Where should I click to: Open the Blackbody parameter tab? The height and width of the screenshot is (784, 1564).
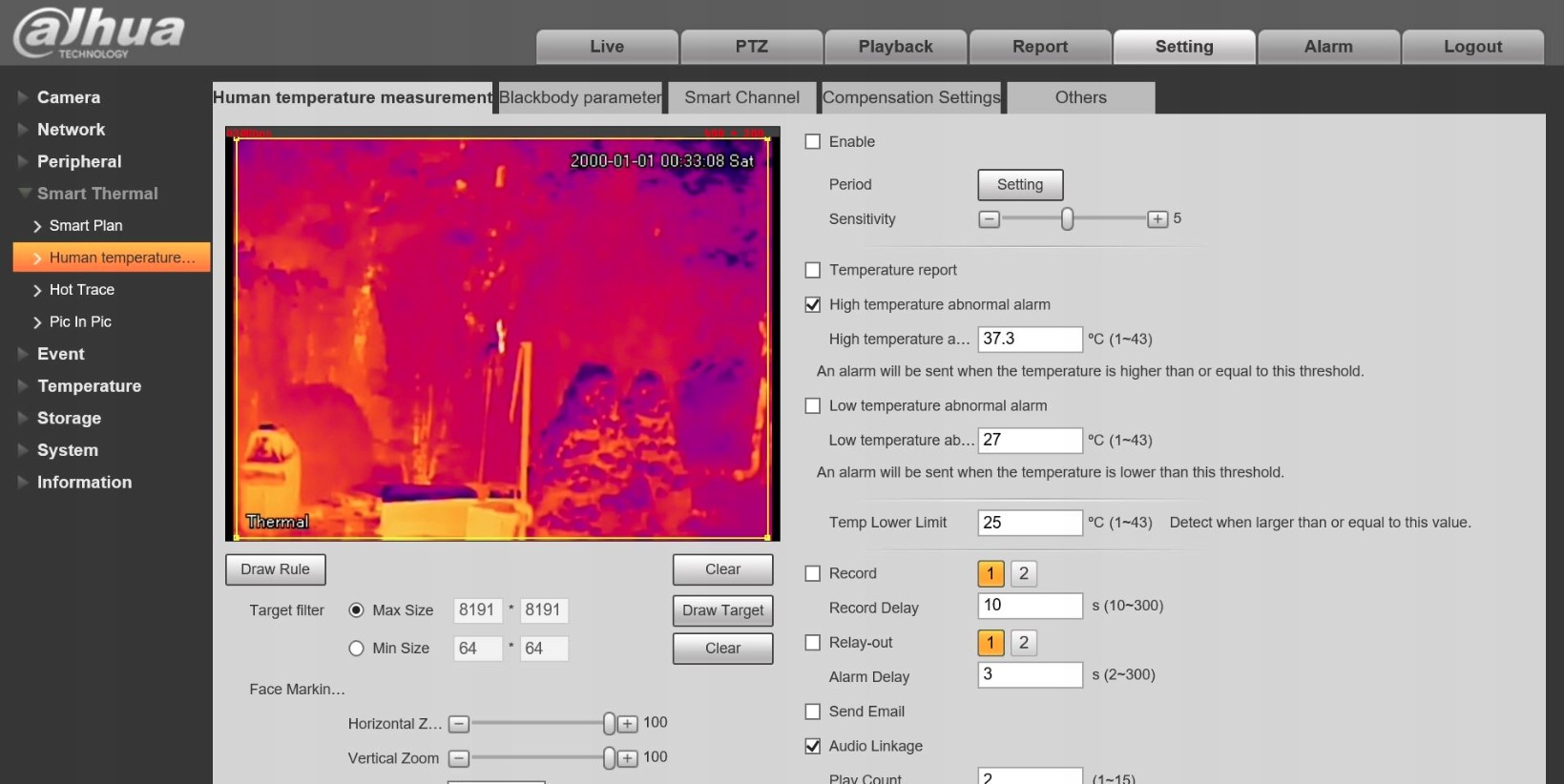click(x=580, y=97)
